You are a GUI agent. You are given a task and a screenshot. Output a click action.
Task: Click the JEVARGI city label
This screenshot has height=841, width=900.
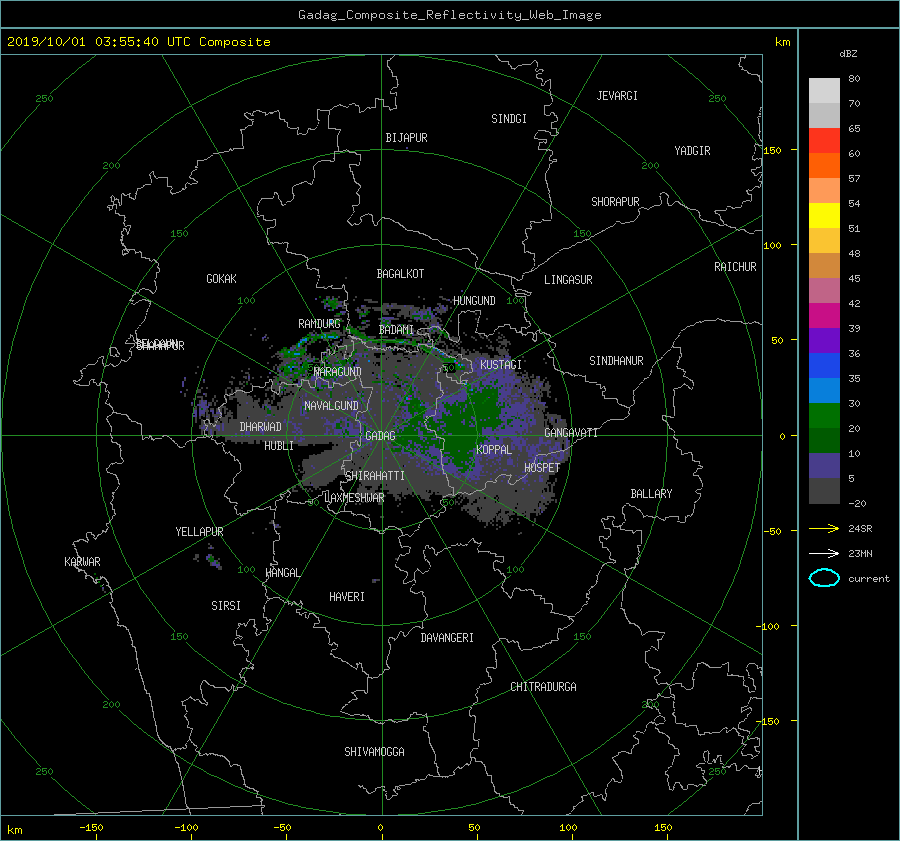[x=617, y=95]
